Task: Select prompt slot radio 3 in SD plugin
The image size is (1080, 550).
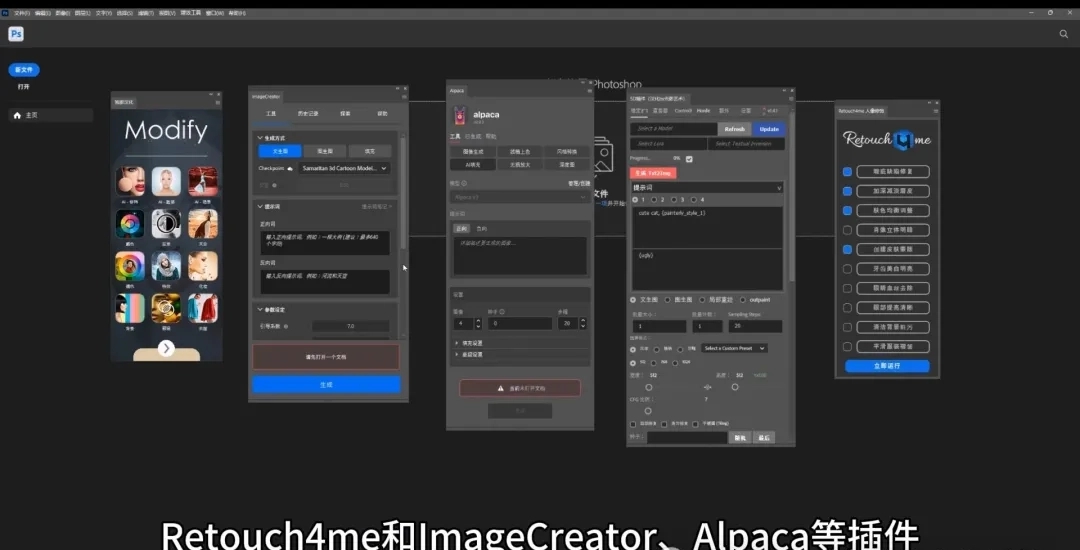Action: [674, 200]
